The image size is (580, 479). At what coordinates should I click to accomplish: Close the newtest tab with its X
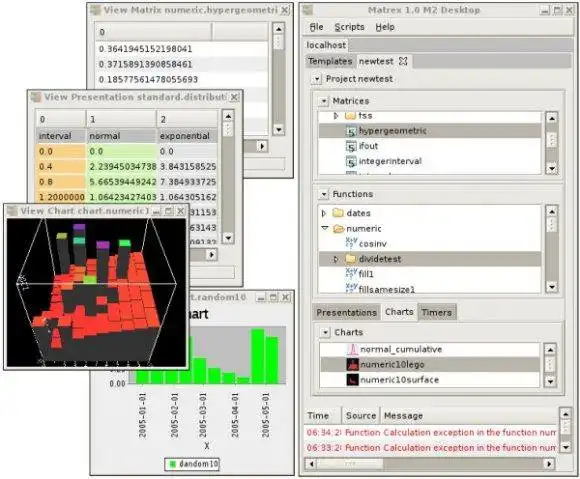[403, 61]
